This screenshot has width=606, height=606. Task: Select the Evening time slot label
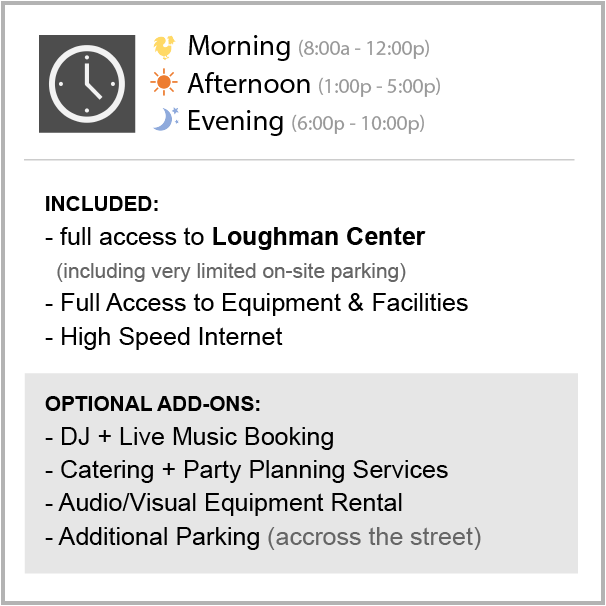[x=235, y=121]
